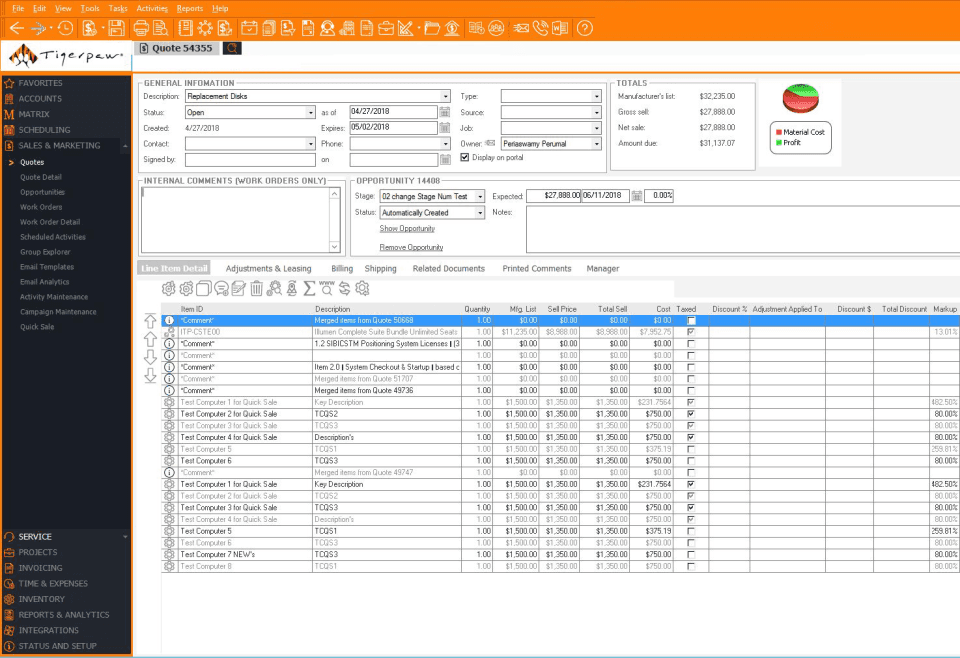Switch to the Shipping tab

coord(380,269)
